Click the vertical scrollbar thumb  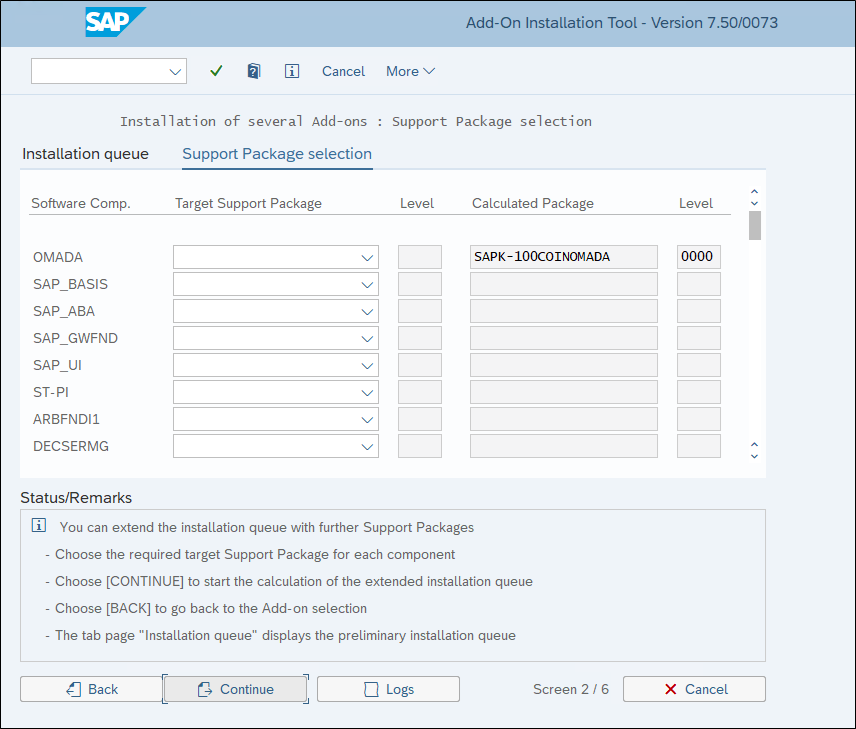click(755, 225)
